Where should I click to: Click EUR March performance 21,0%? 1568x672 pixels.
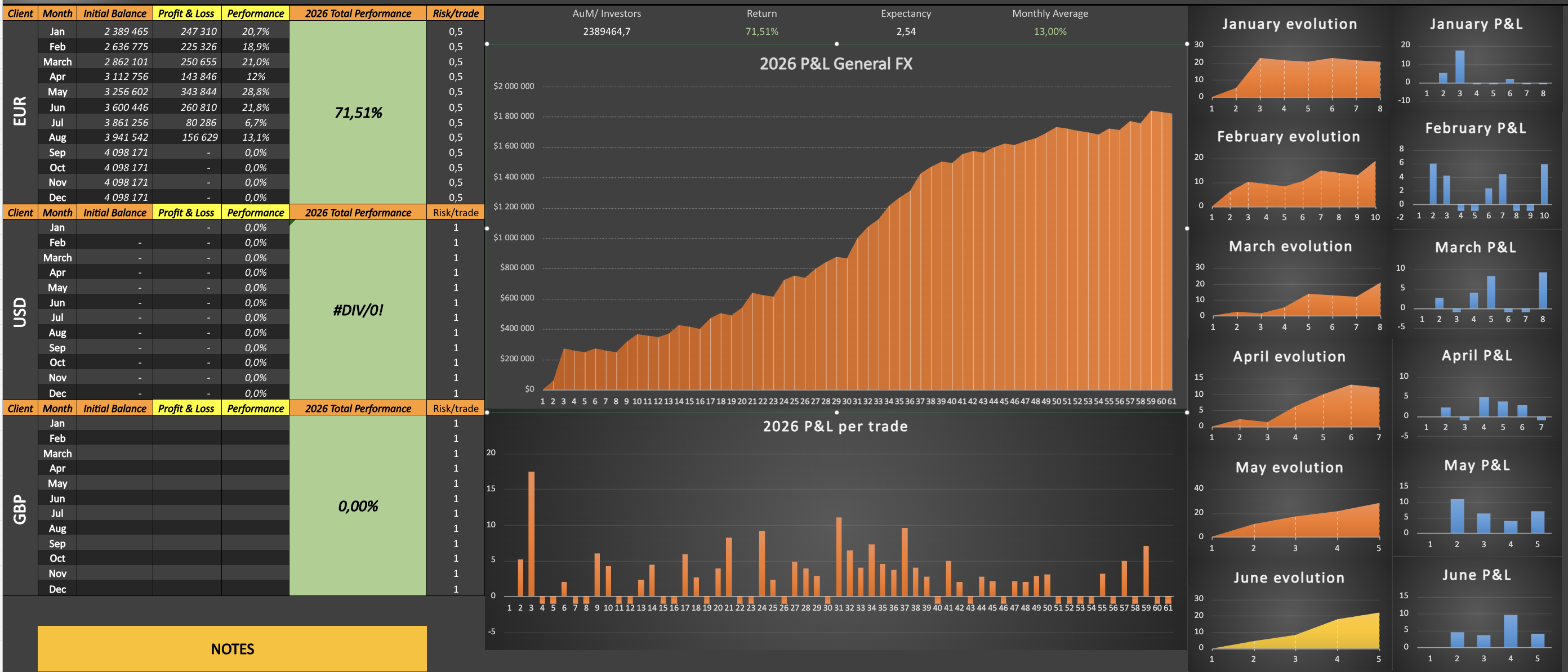(256, 61)
